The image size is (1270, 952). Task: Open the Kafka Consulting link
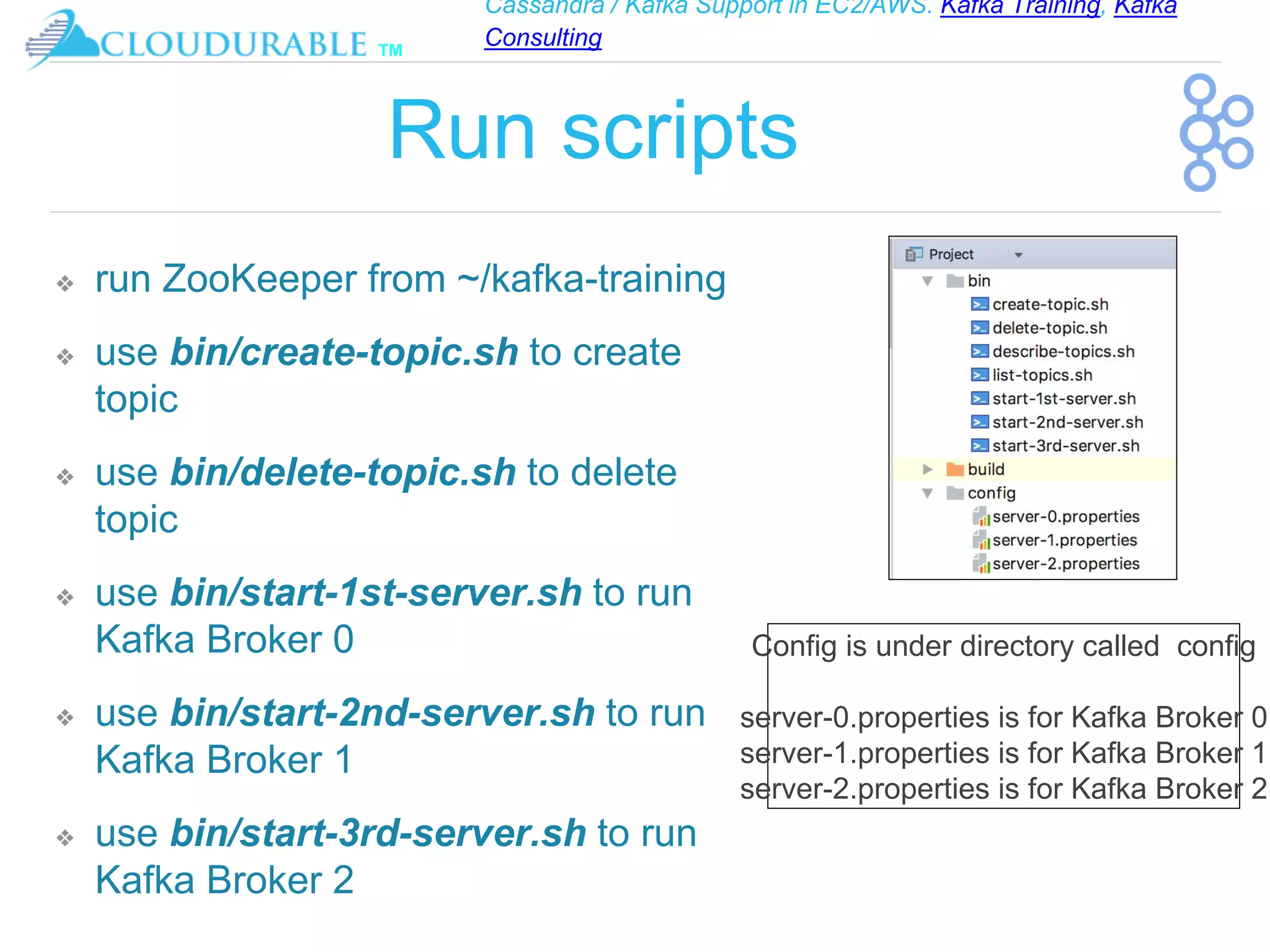pyautogui.click(x=543, y=38)
